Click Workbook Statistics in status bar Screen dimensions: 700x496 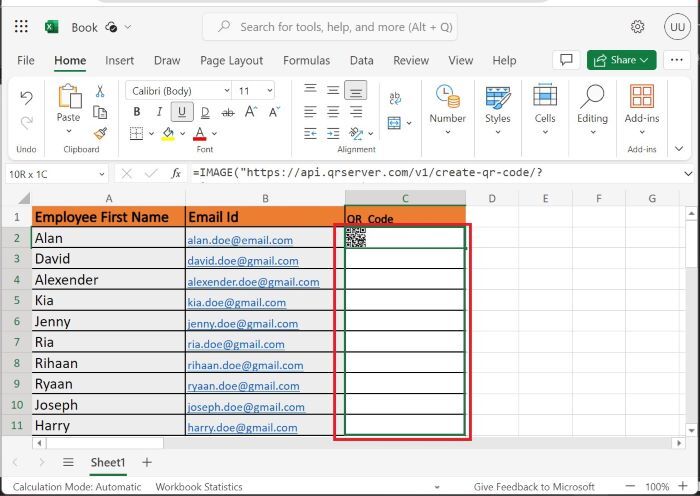(199, 487)
